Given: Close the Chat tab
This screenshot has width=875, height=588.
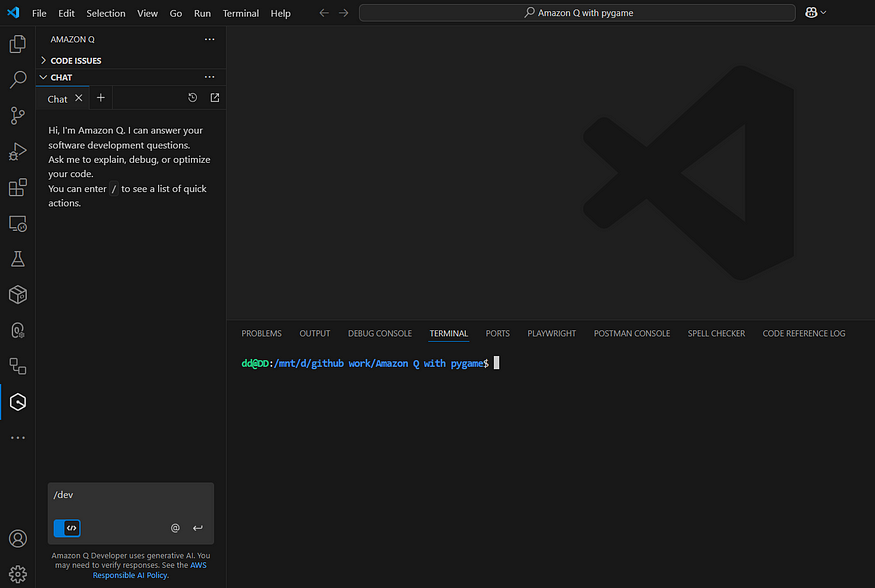Looking at the screenshot, I should [79, 98].
